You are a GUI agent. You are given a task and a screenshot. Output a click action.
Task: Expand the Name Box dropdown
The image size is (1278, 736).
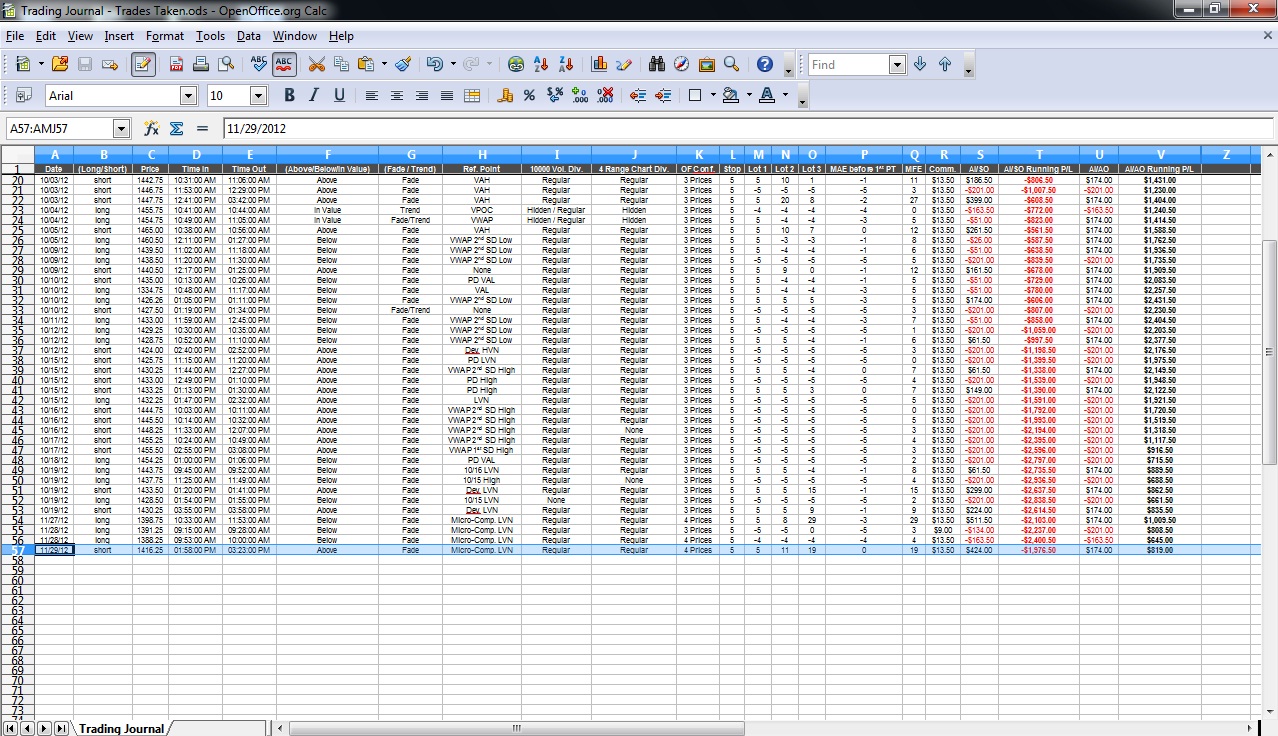click(x=122, y=128)
